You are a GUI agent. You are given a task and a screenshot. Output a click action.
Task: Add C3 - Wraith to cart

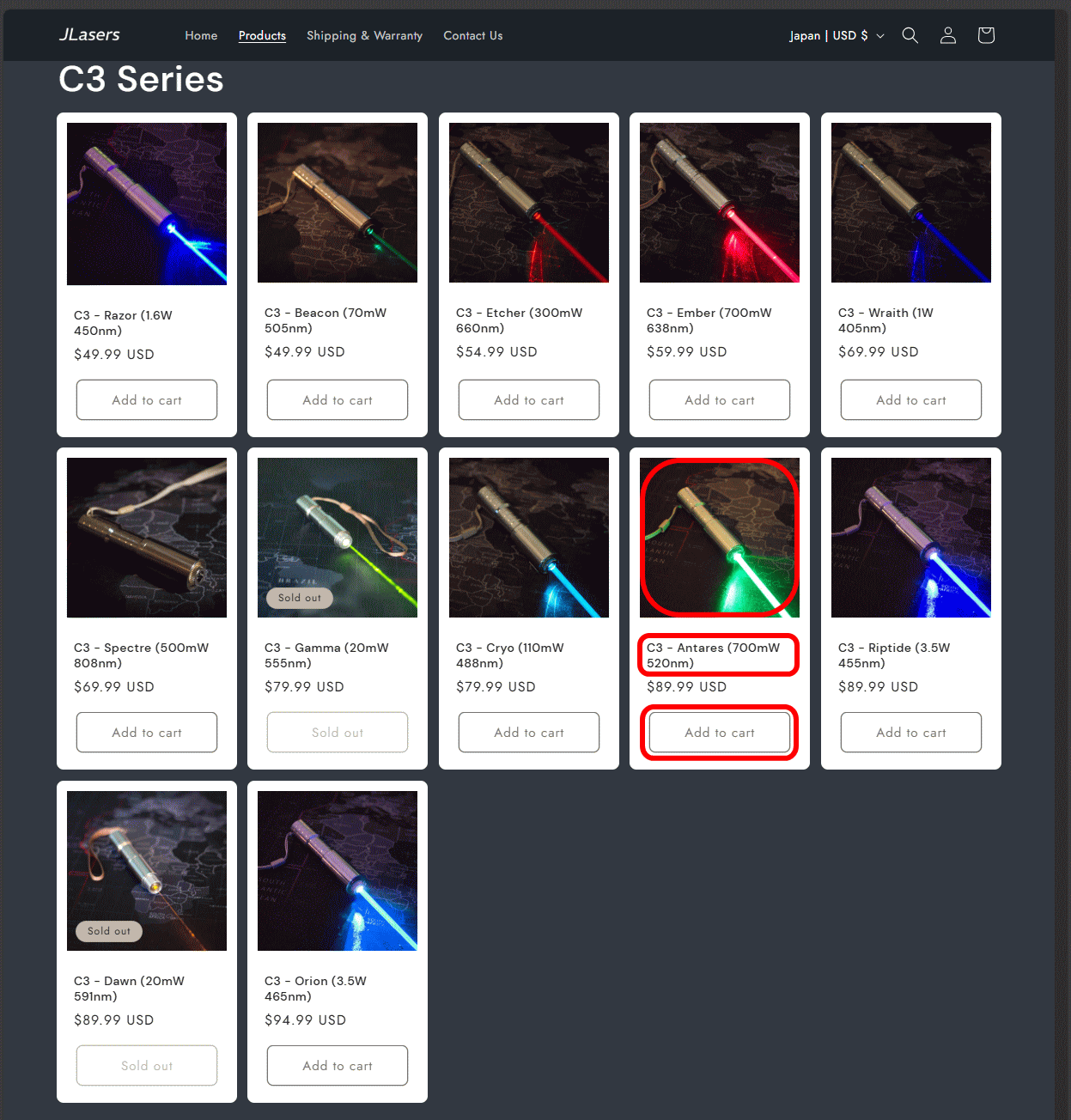(911, 400)
